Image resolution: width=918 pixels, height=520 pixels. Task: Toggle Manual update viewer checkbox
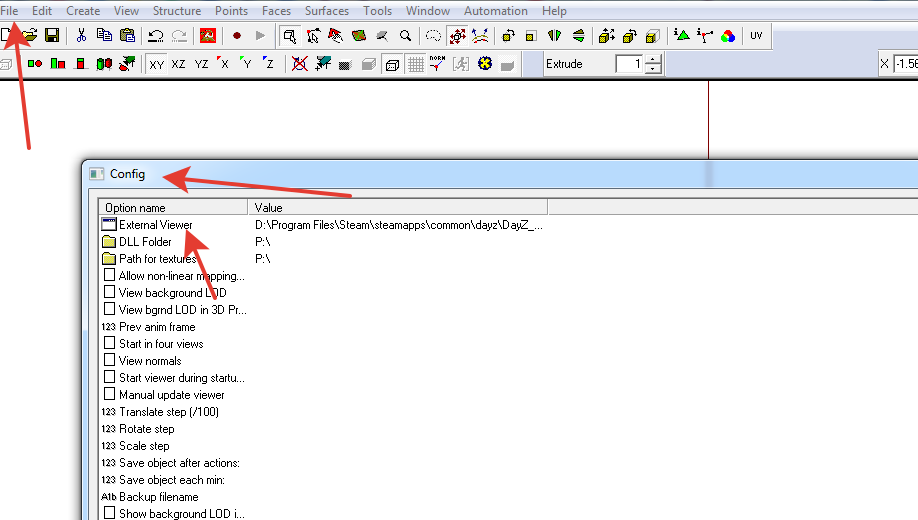(x=109, y=394)
